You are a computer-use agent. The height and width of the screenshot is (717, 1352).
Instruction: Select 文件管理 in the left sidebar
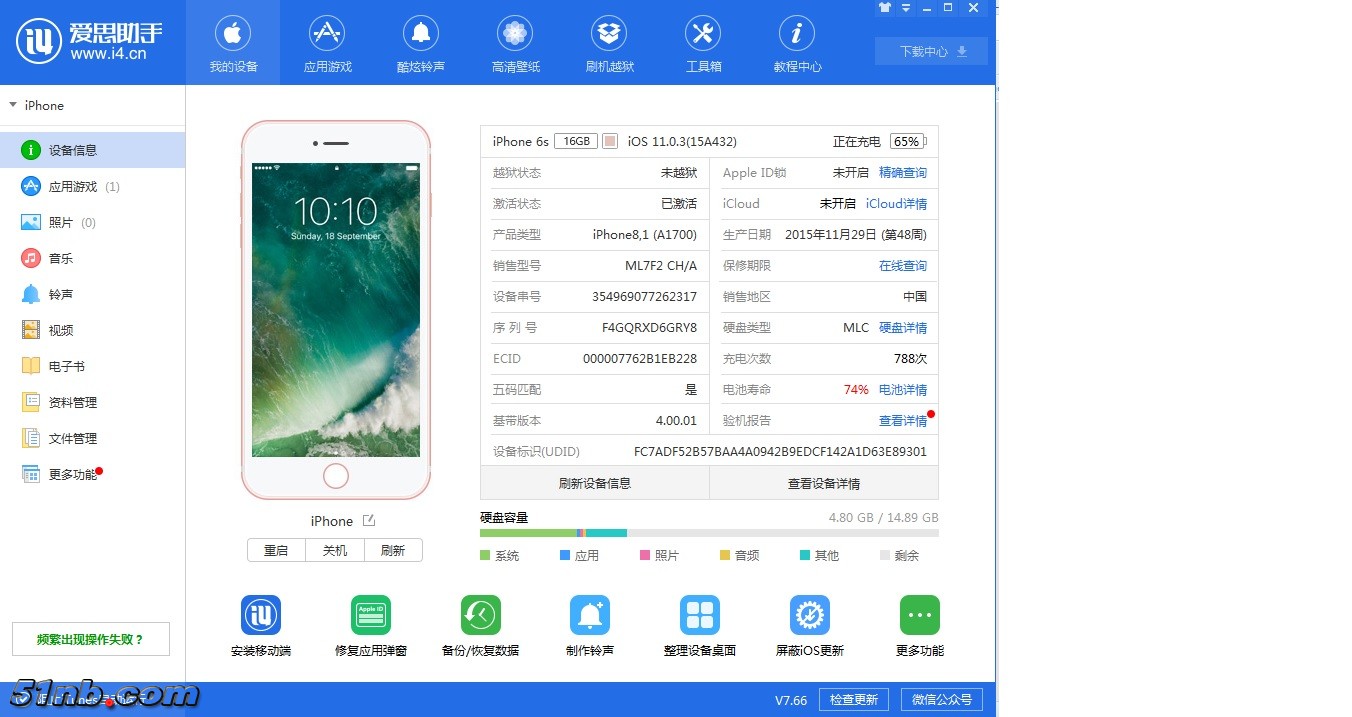pyautogui.click(x=72, y=439)
